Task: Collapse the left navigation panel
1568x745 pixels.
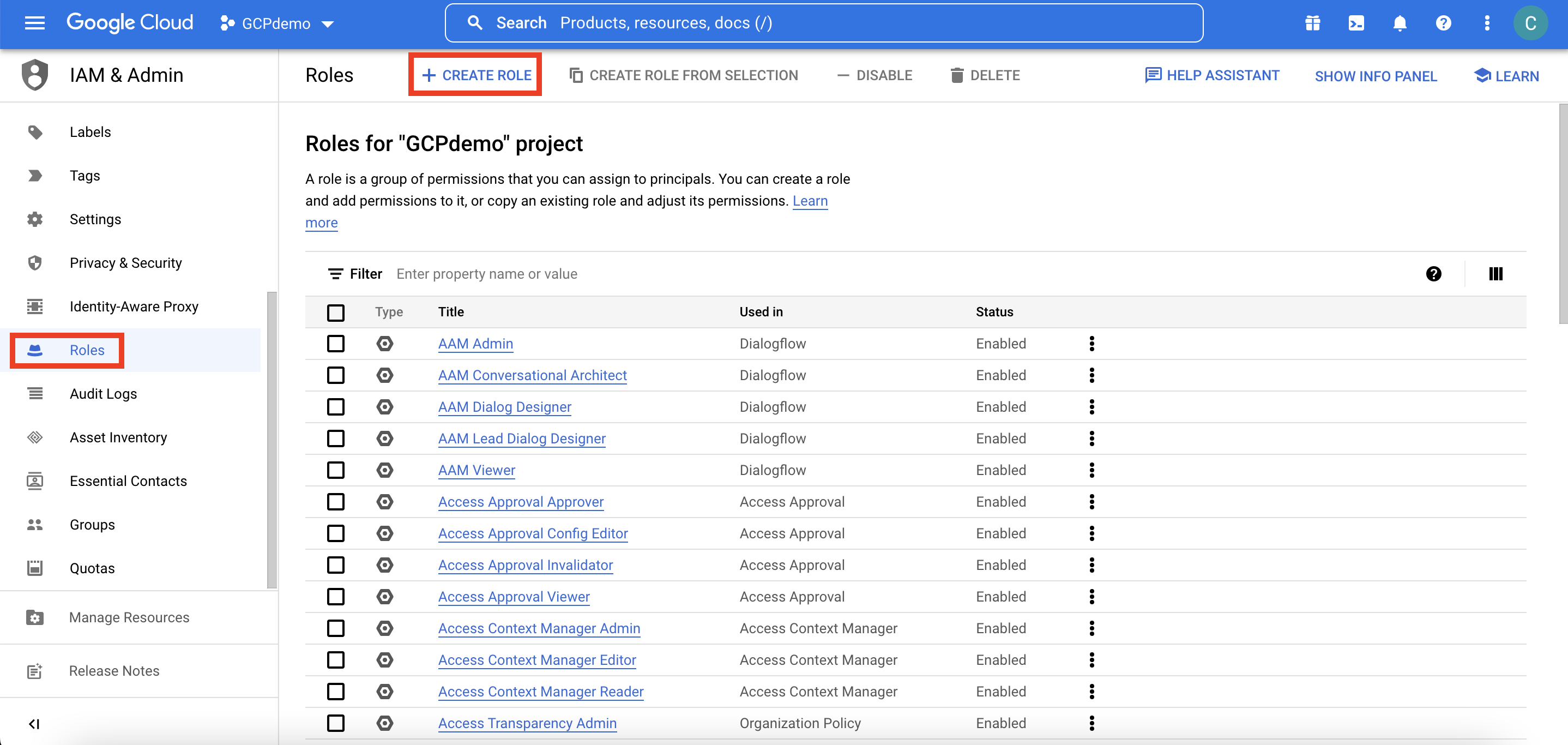Action: [x=34, y=724]
